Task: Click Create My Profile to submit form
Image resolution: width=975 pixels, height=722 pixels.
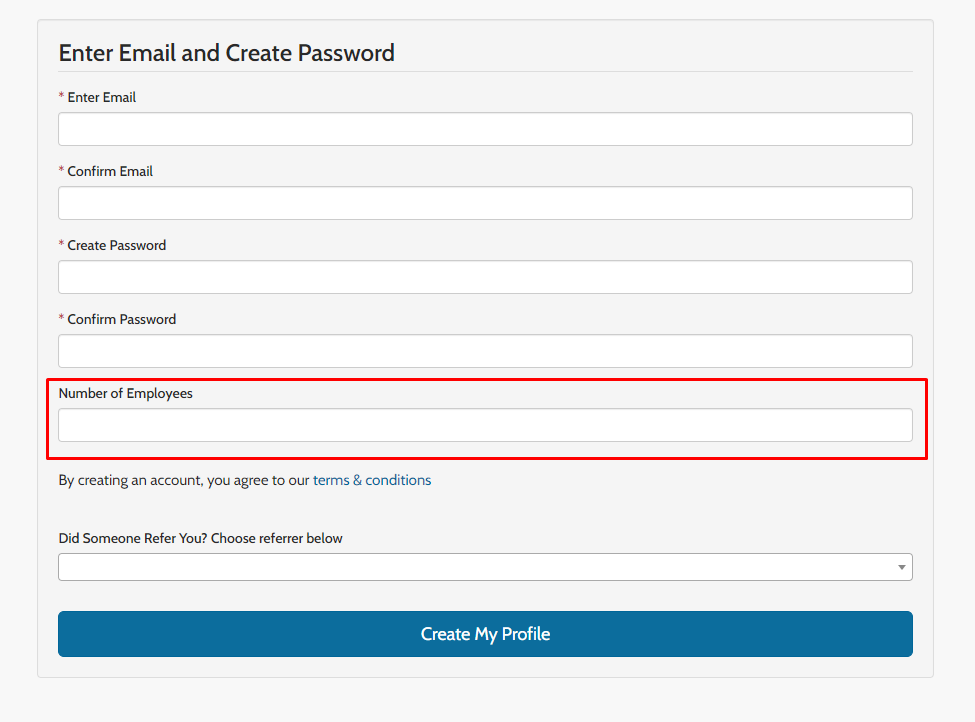Action: click(x=485, y=634)
